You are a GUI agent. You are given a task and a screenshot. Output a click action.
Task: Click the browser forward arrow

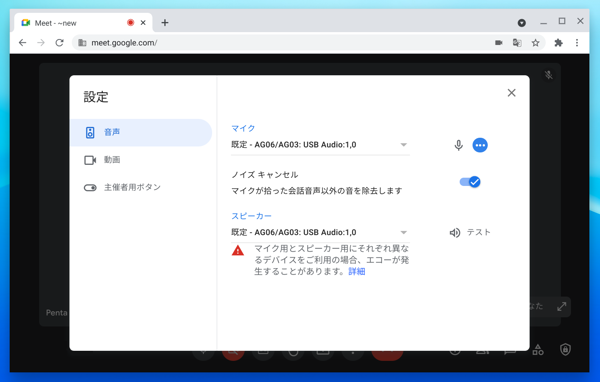[41, 42]
